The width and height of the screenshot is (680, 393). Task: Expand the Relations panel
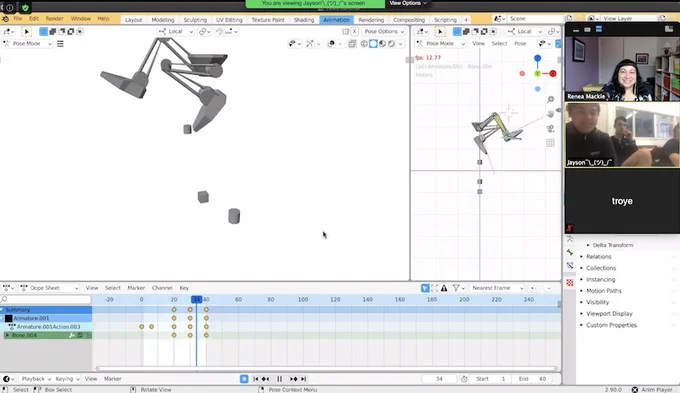coord(598,257)
